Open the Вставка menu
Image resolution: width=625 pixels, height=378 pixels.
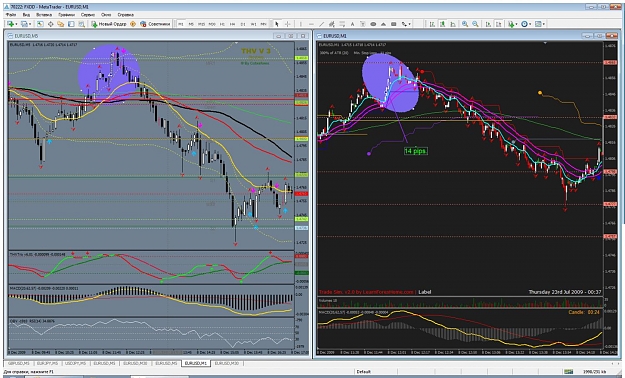pos(44,14)
